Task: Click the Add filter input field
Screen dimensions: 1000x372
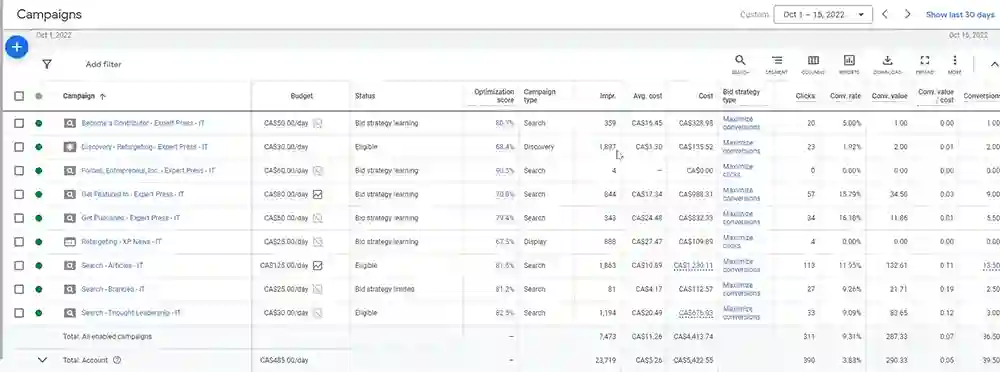Action: point(103,64)
